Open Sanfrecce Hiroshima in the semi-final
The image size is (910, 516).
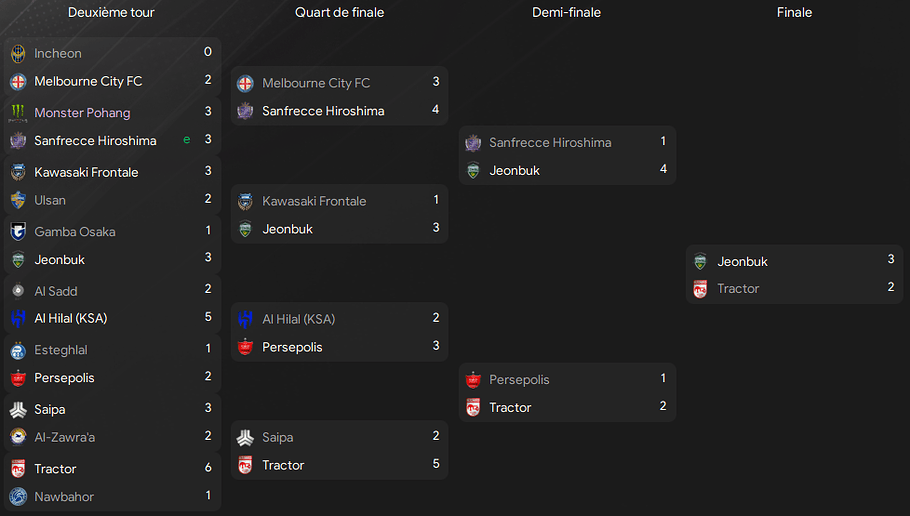(549, 142)
